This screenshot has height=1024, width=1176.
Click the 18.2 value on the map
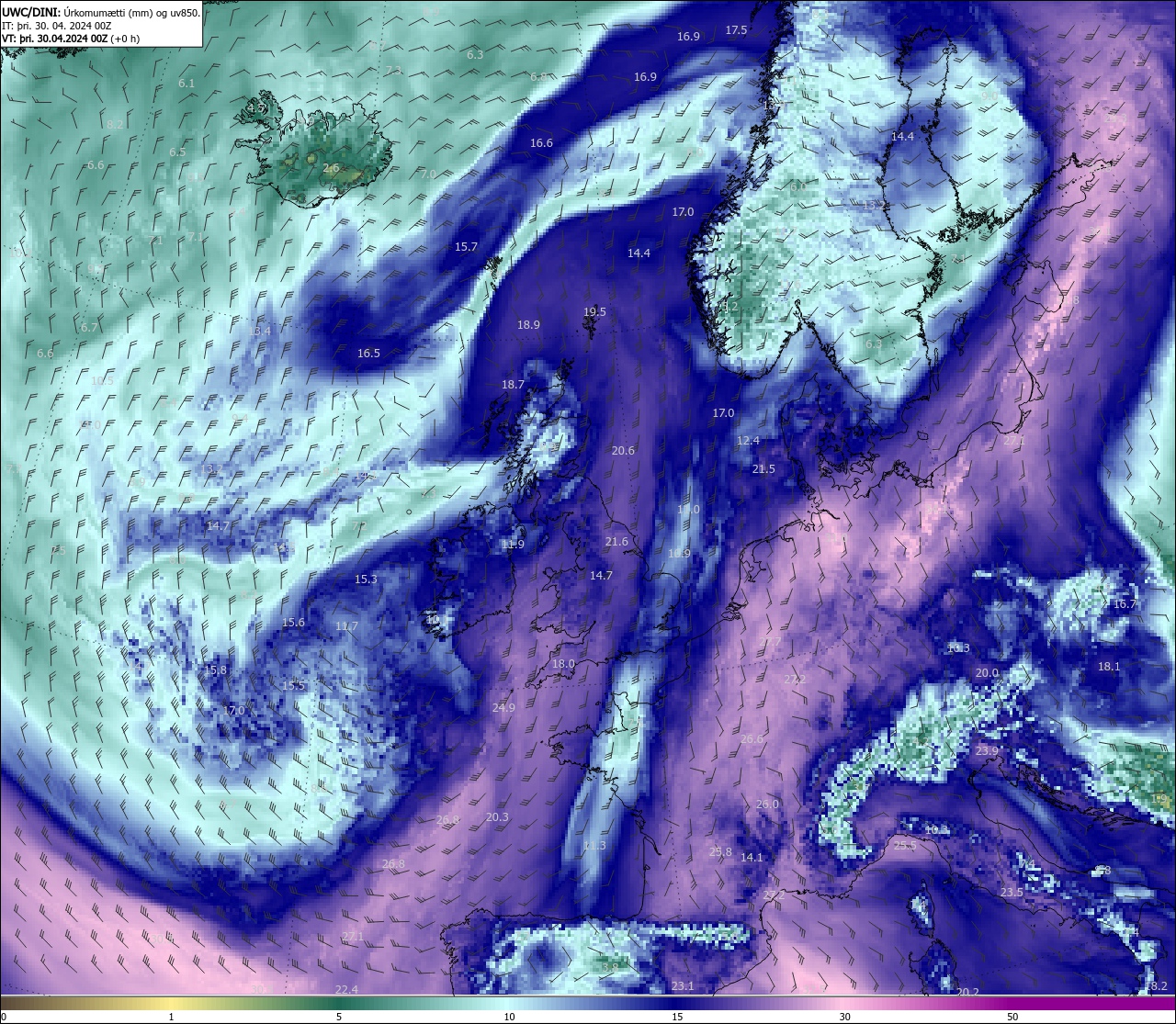coord(1156,986)
